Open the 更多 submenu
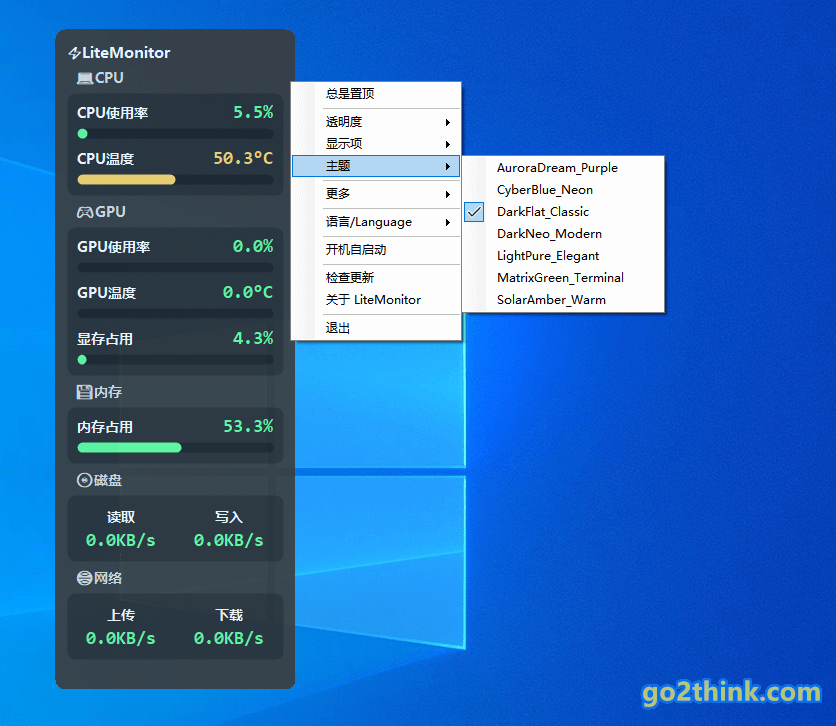Screen dimensions: 836x726 [376, 194]
